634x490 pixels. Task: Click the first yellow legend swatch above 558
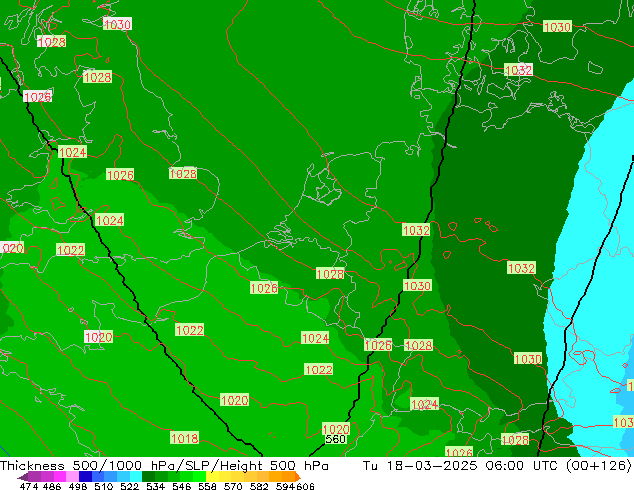[x=213, y=477]
